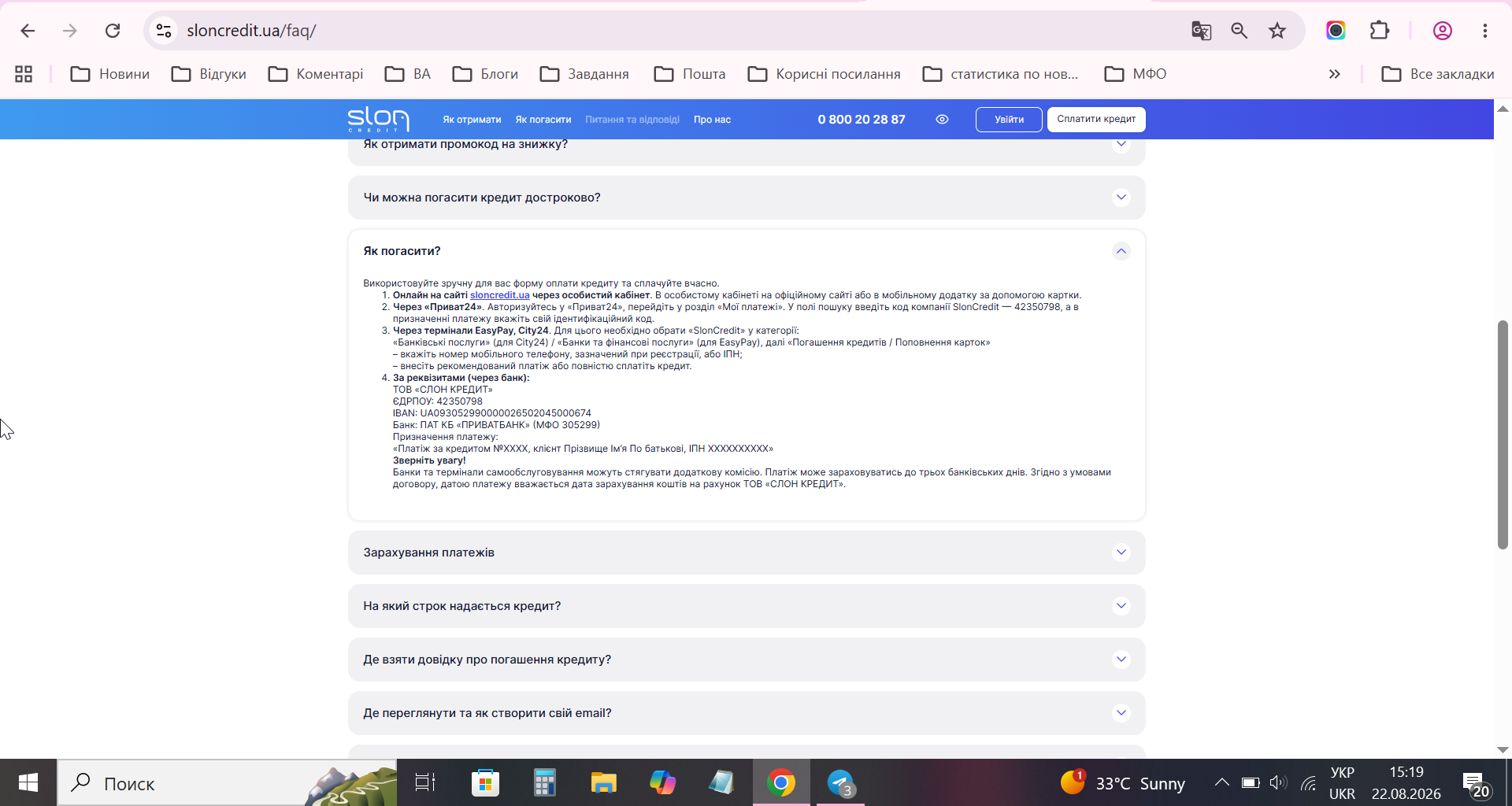Click the 'Сплатити кредит' button

pos(1096,120)
